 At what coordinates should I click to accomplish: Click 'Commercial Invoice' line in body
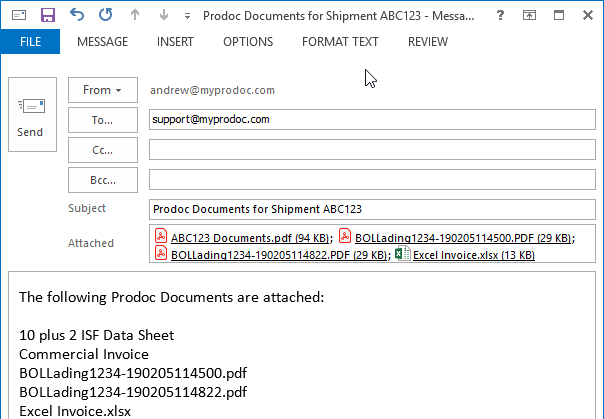[84, 354]
